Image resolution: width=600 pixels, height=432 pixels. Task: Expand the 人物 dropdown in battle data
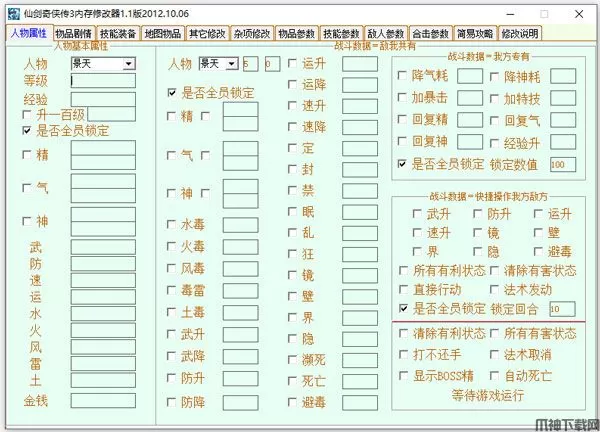pyautogui.click(x=232, y=64)
